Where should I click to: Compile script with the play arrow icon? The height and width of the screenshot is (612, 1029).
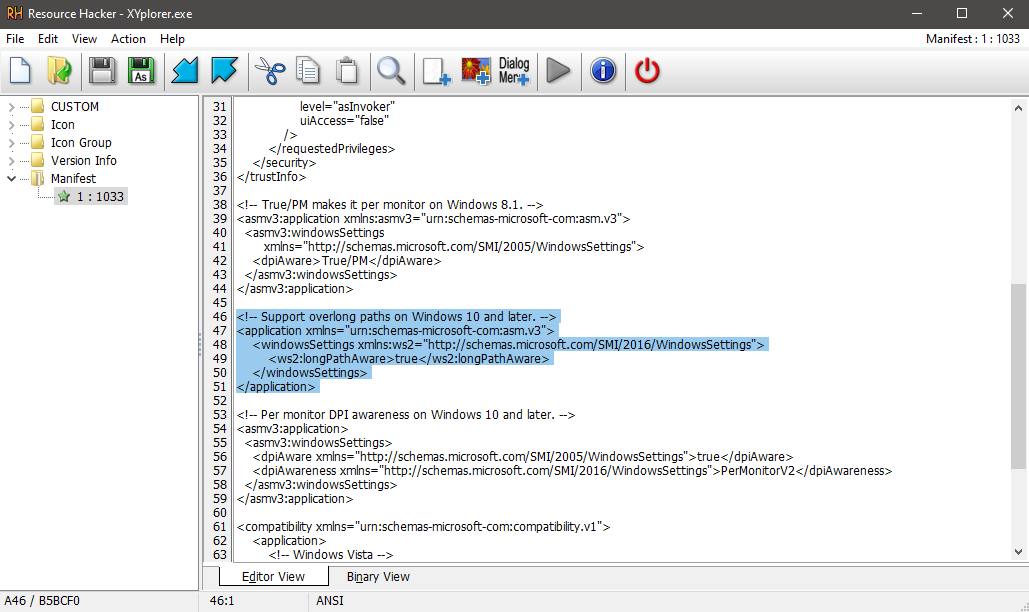coord(559,70)
